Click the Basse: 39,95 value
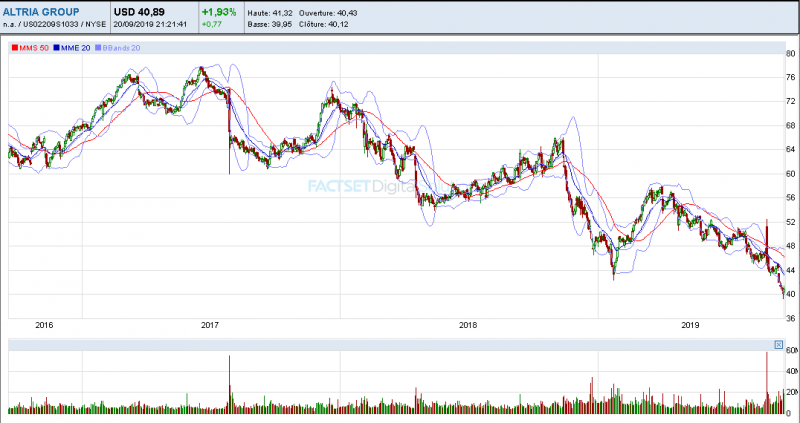This screenshot has width=800, height=423. (270, 24)
